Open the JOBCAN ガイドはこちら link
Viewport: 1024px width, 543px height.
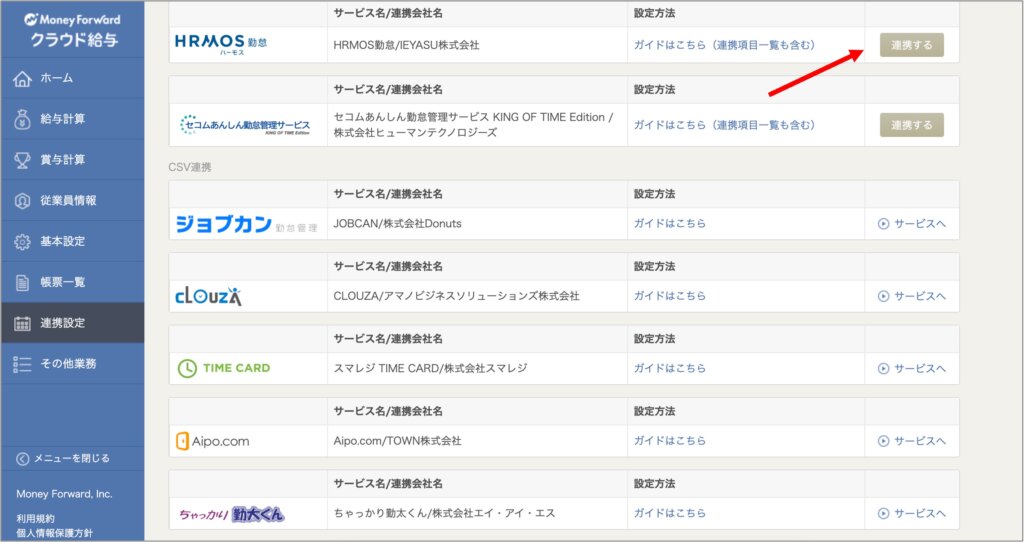[669, 224]
